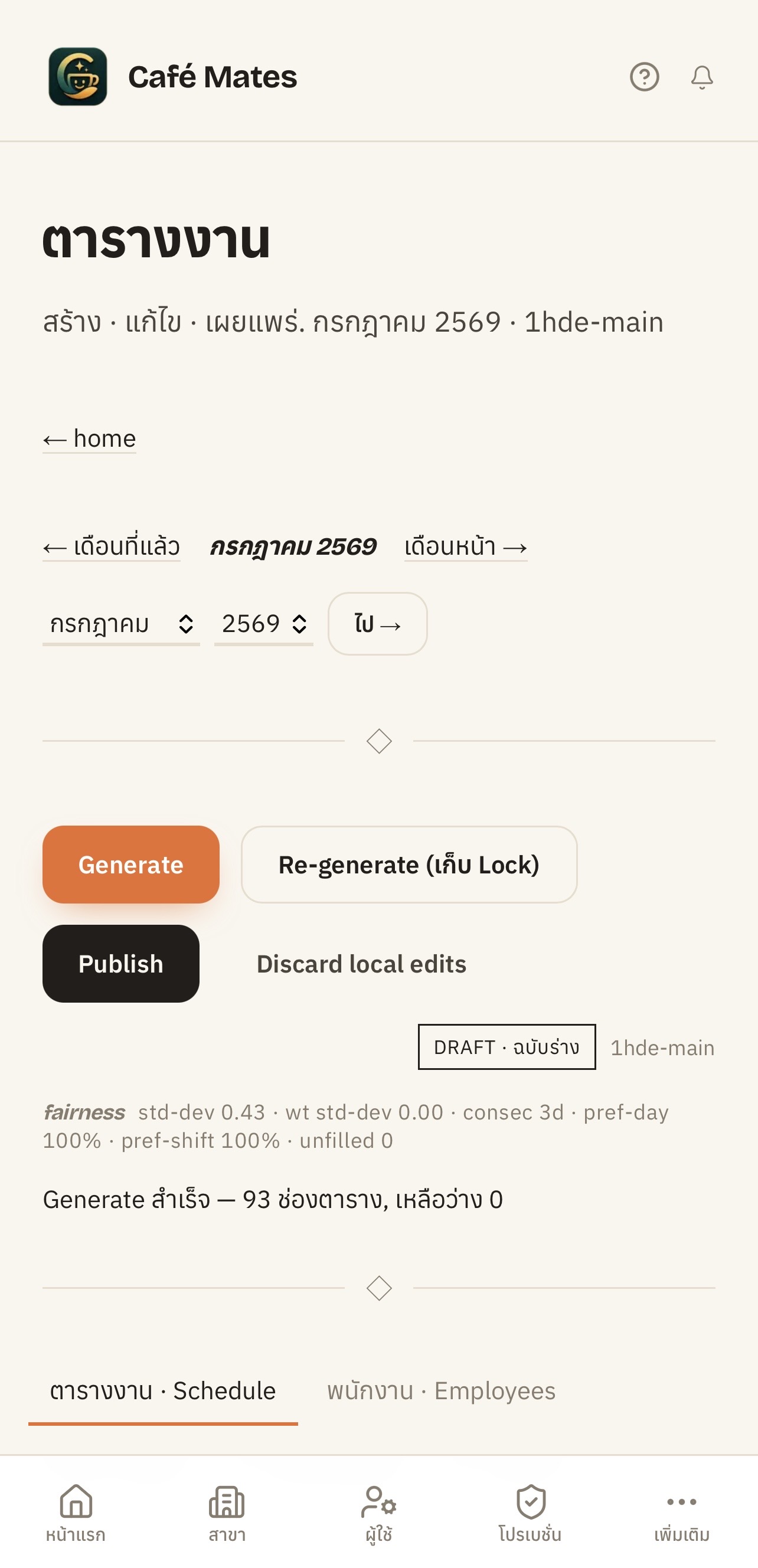Open the notifications bell
This screenshot has width=758, height=1568.
[x=701, y=77]
